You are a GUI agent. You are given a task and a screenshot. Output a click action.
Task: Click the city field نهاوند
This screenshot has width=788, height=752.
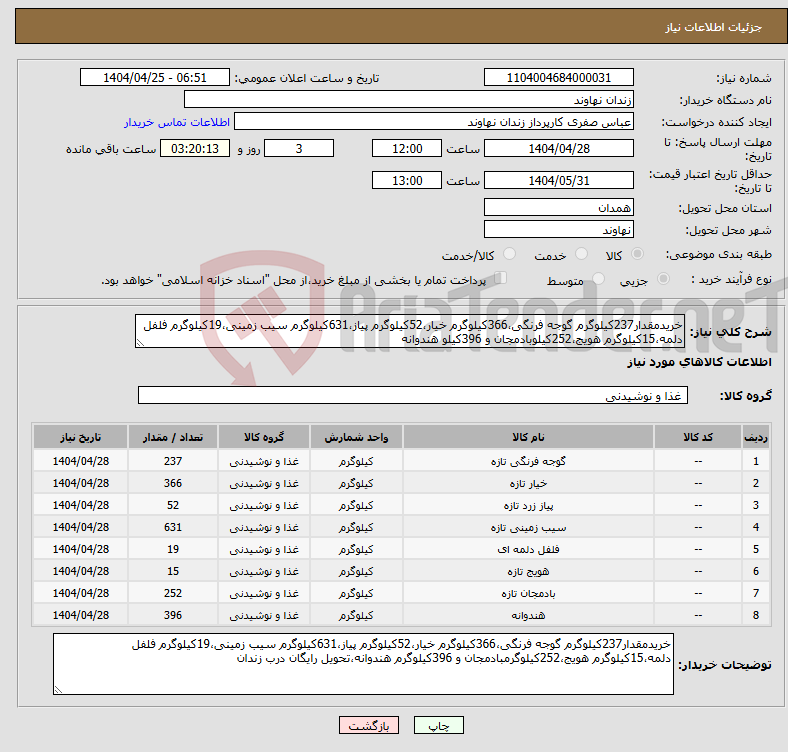[x=558, y=229]
